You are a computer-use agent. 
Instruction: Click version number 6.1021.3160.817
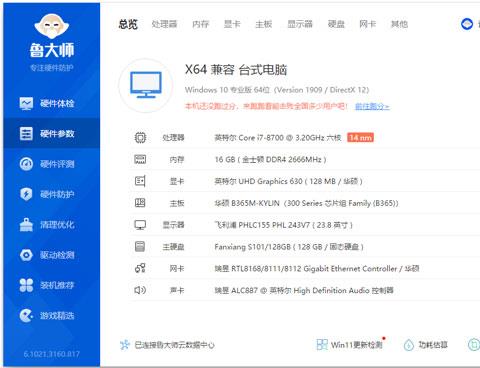52,354
